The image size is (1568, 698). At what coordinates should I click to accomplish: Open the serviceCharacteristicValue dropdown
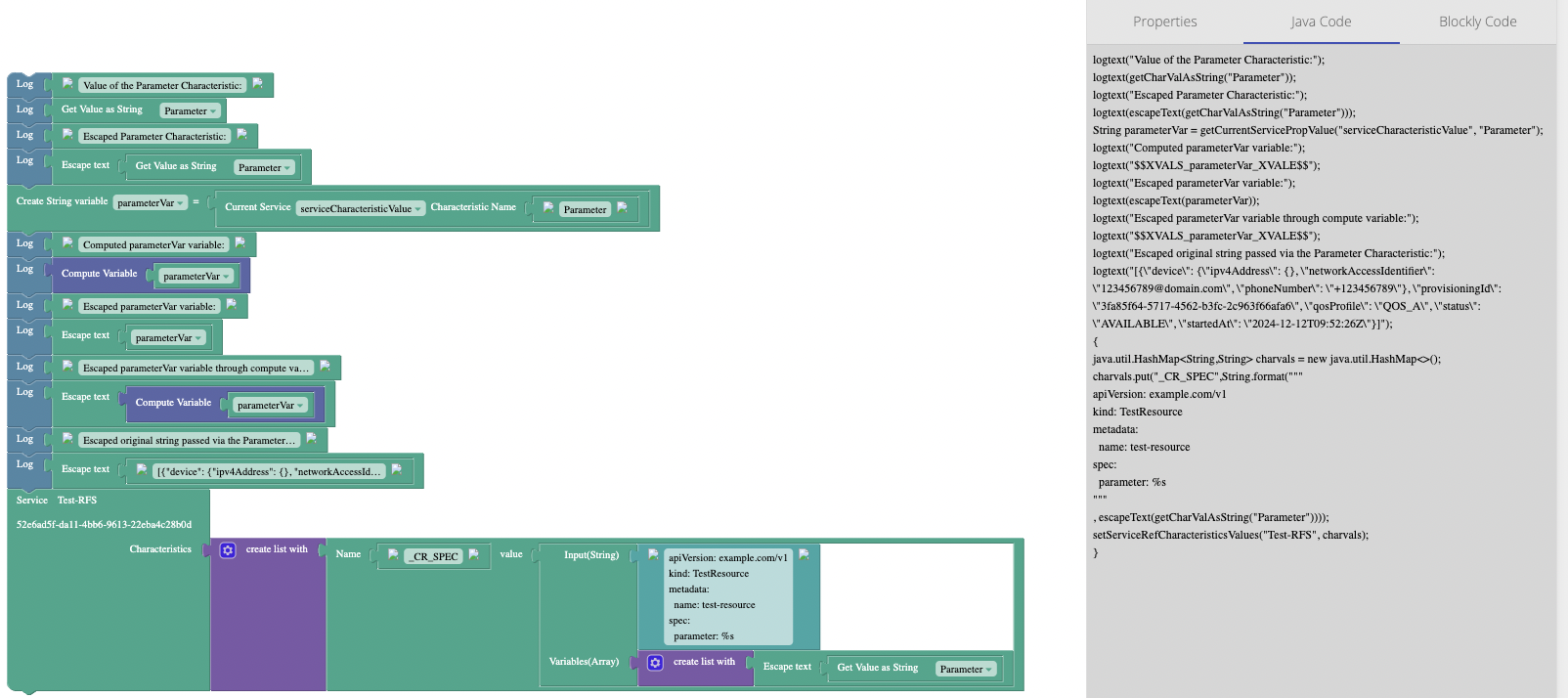[361, 209]
